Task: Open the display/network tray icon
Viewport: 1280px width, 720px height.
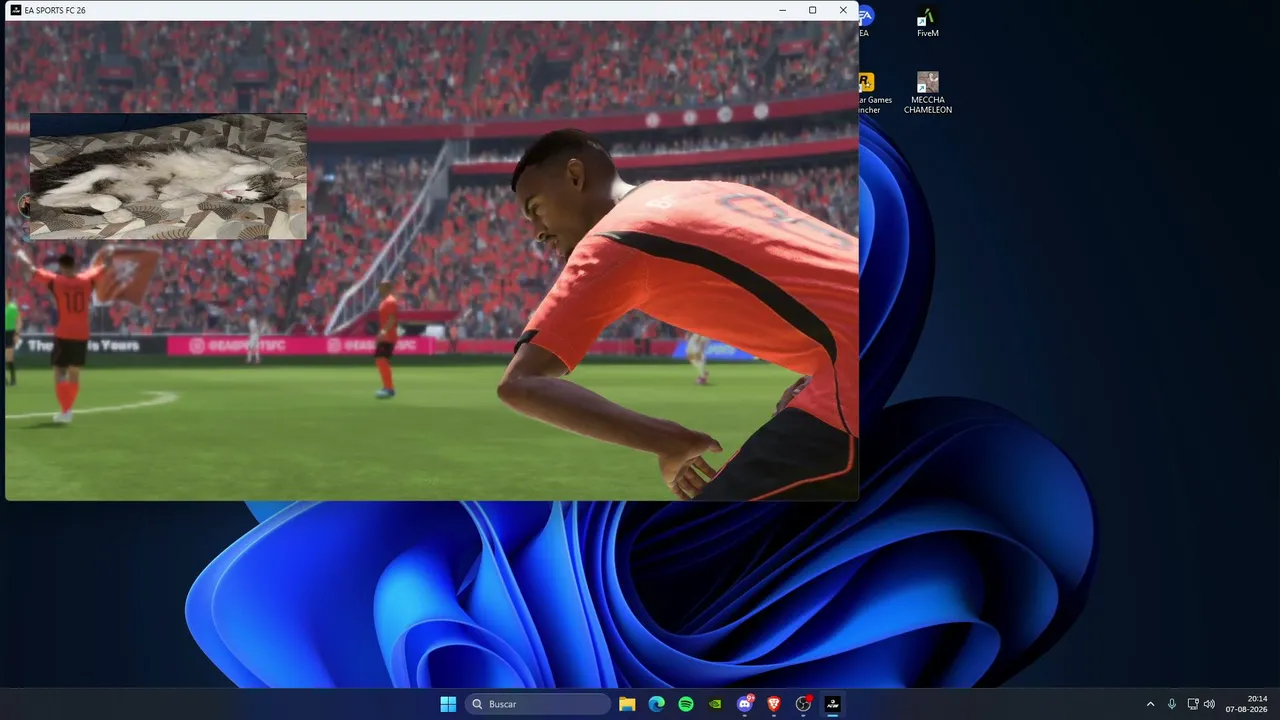Action: tap(1192, 704)
